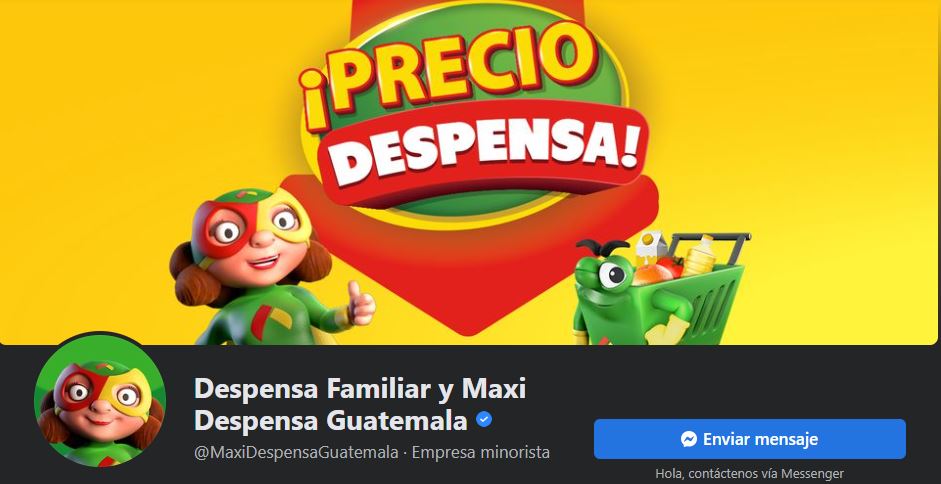The image size is (941, 484).
Task: Open the round profile picture
Action: point(100,401)
